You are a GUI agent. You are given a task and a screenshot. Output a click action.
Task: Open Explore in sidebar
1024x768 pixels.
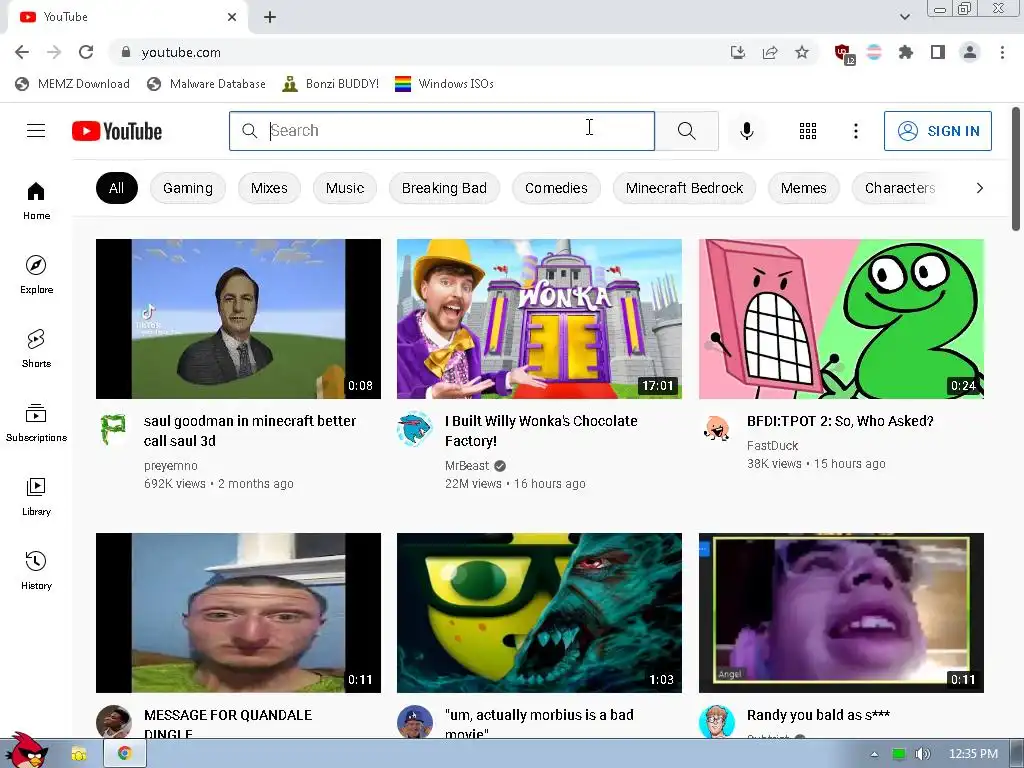point(36,274)
